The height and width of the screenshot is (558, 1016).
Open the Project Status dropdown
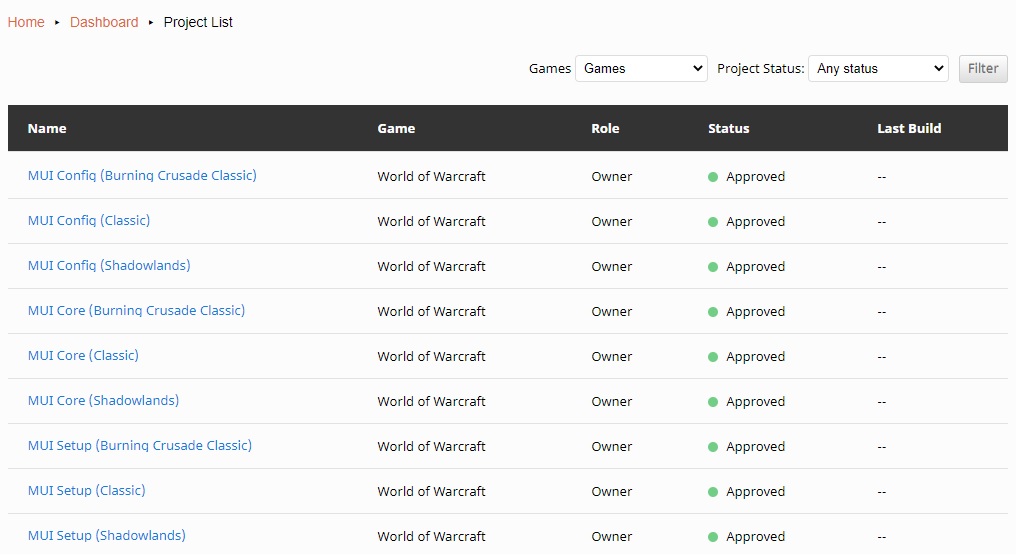pyautogui.click(x=878, y=68)
